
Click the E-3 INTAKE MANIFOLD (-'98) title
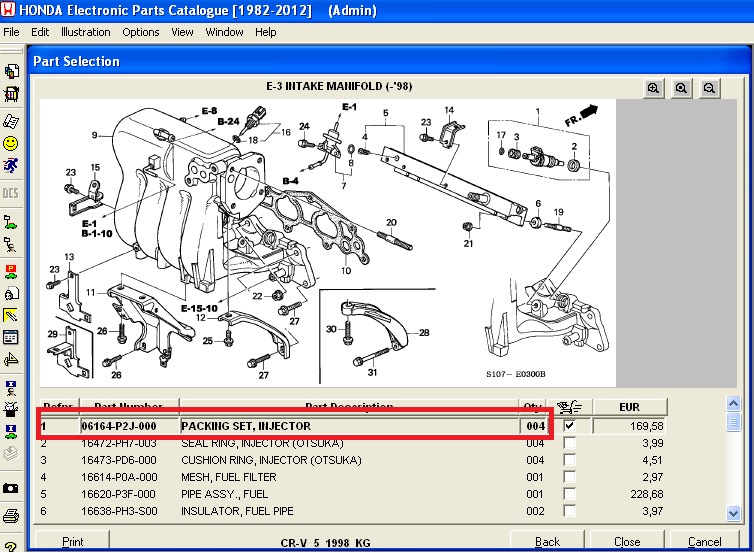339,86
